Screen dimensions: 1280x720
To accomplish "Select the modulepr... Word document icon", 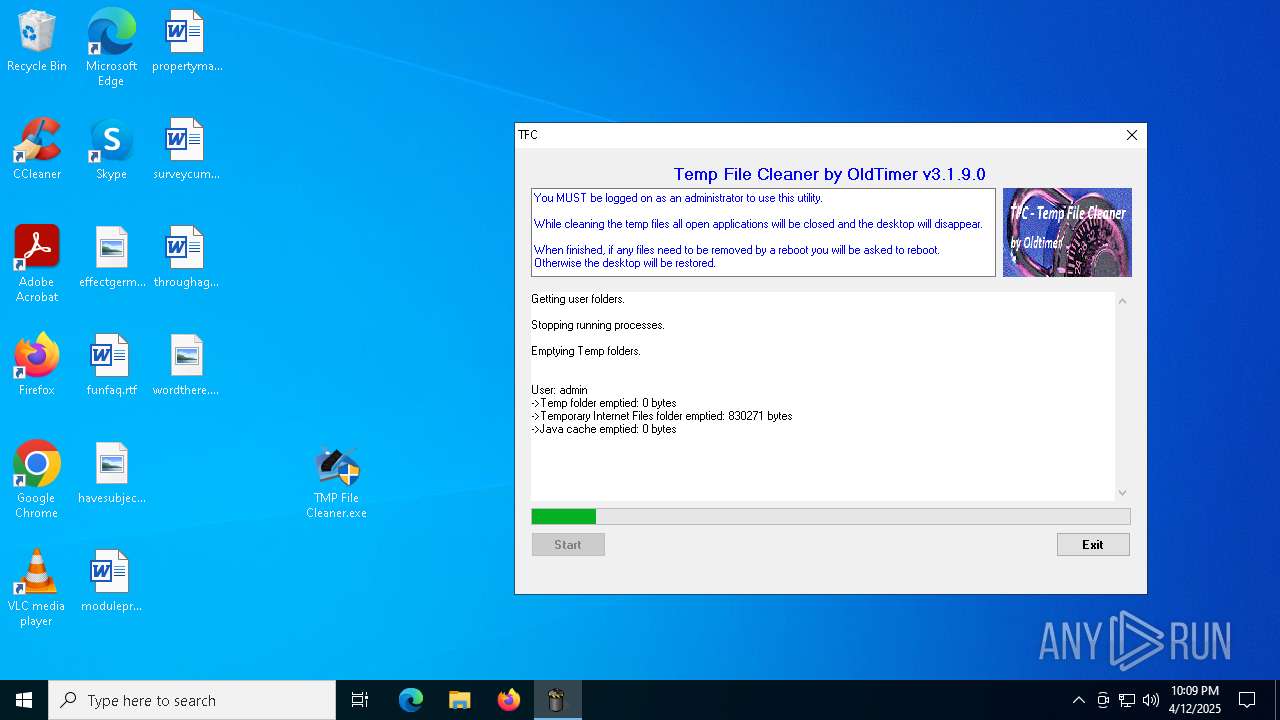I will pos(111,581).
